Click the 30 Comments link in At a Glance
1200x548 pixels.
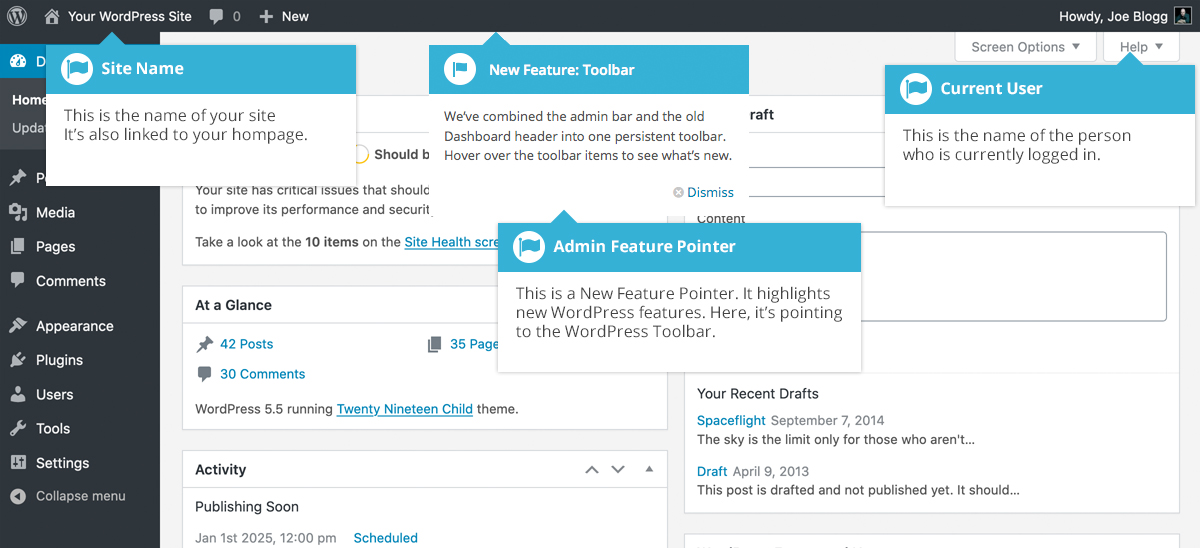click(x=262, y=374)
